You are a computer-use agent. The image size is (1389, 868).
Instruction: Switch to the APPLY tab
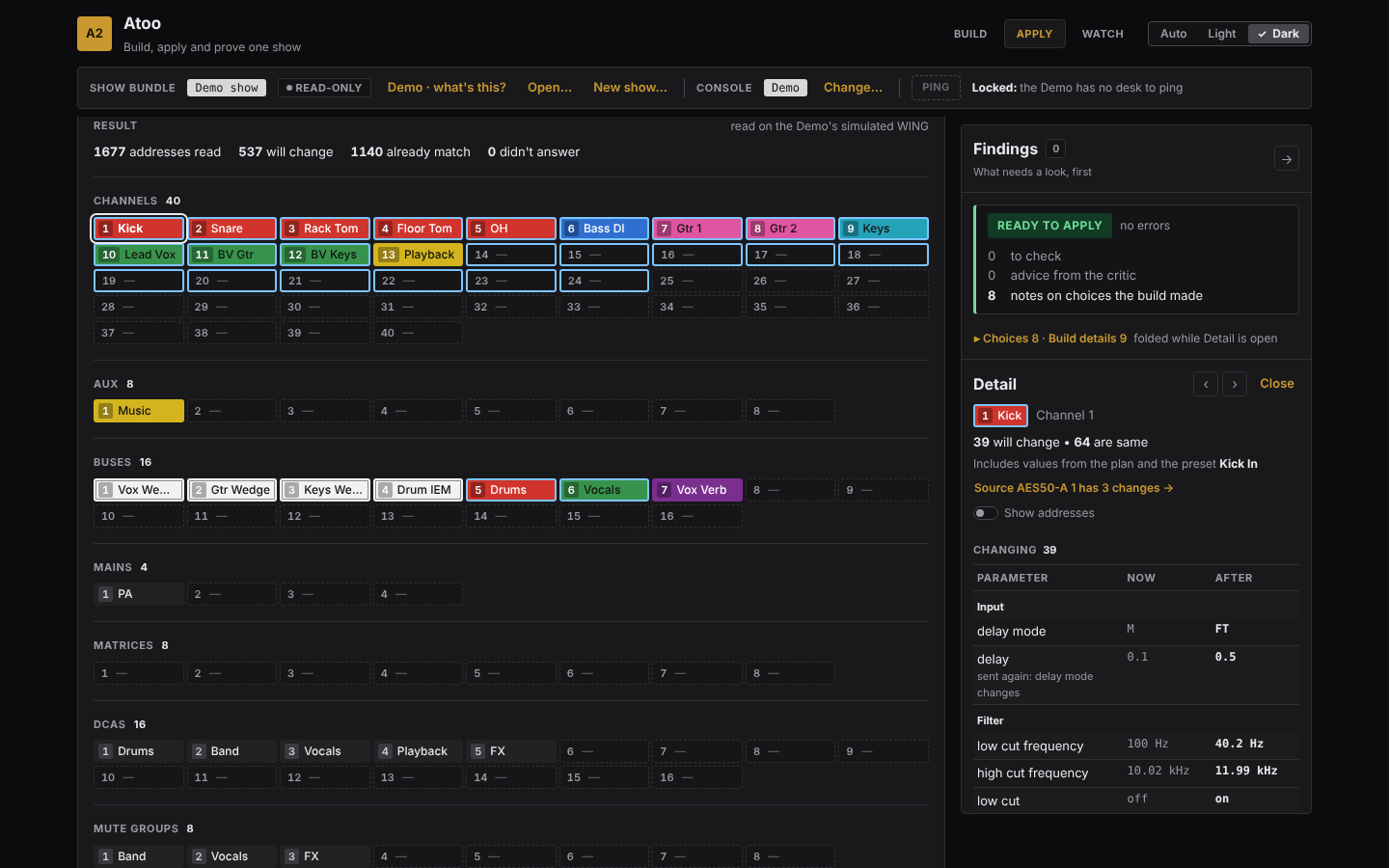(1034, 34)
